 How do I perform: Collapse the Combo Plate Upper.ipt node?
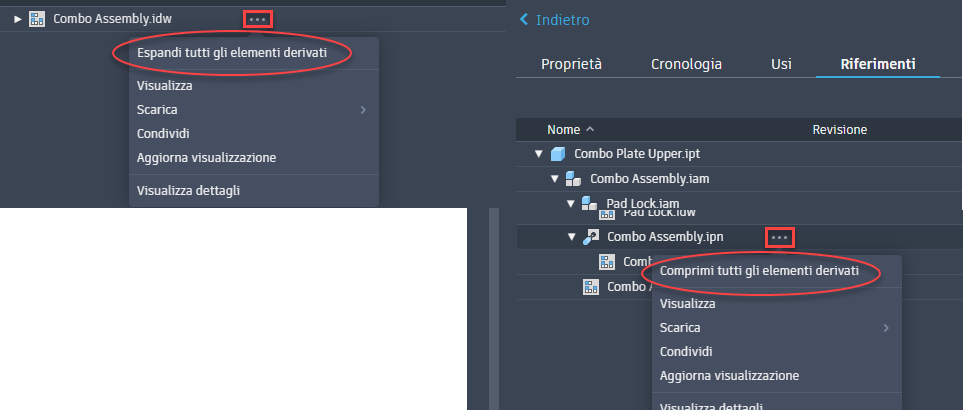(539, 153)
